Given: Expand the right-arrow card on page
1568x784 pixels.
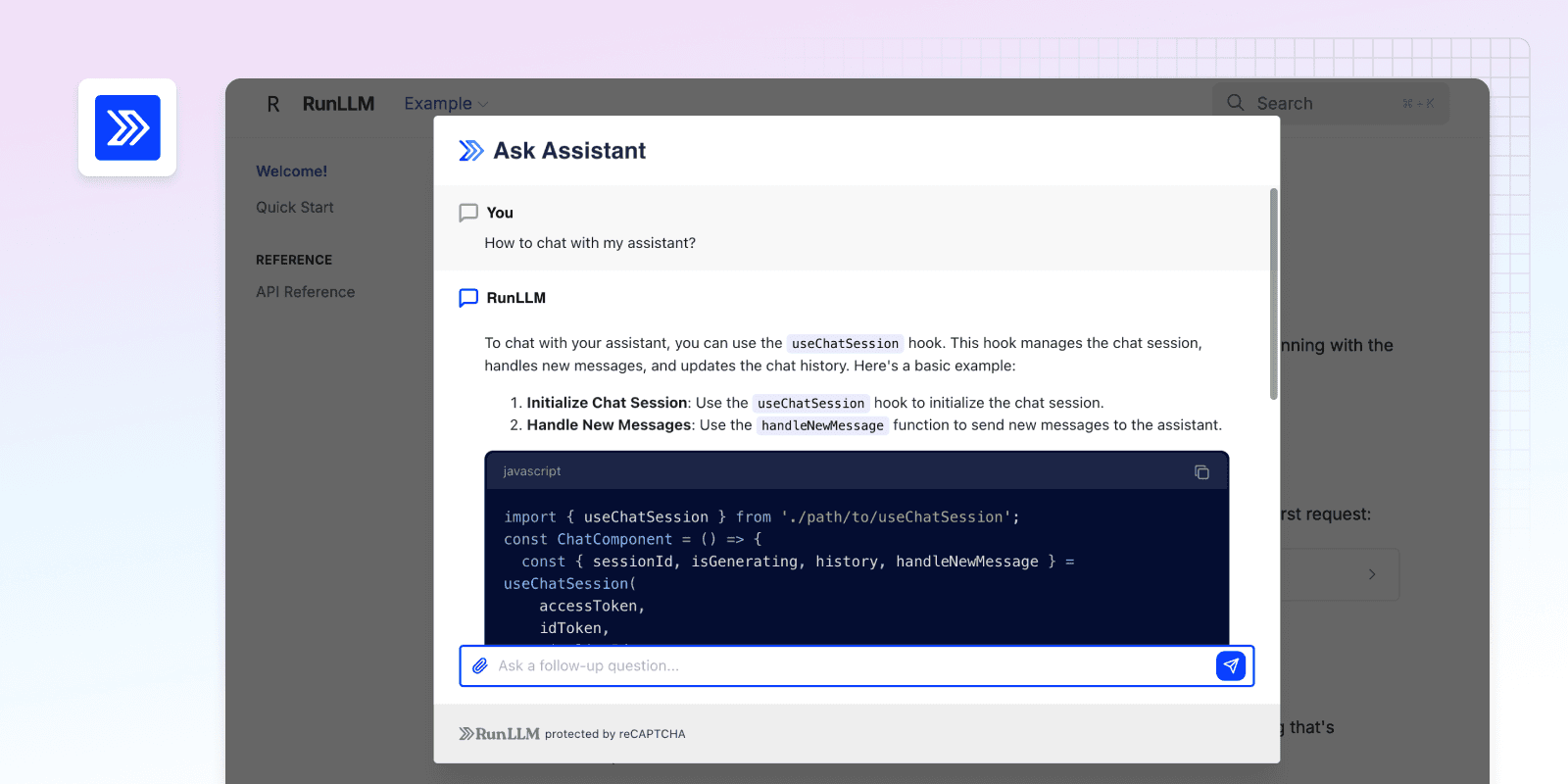Looking at the screenshot, I should [1372, 574].
